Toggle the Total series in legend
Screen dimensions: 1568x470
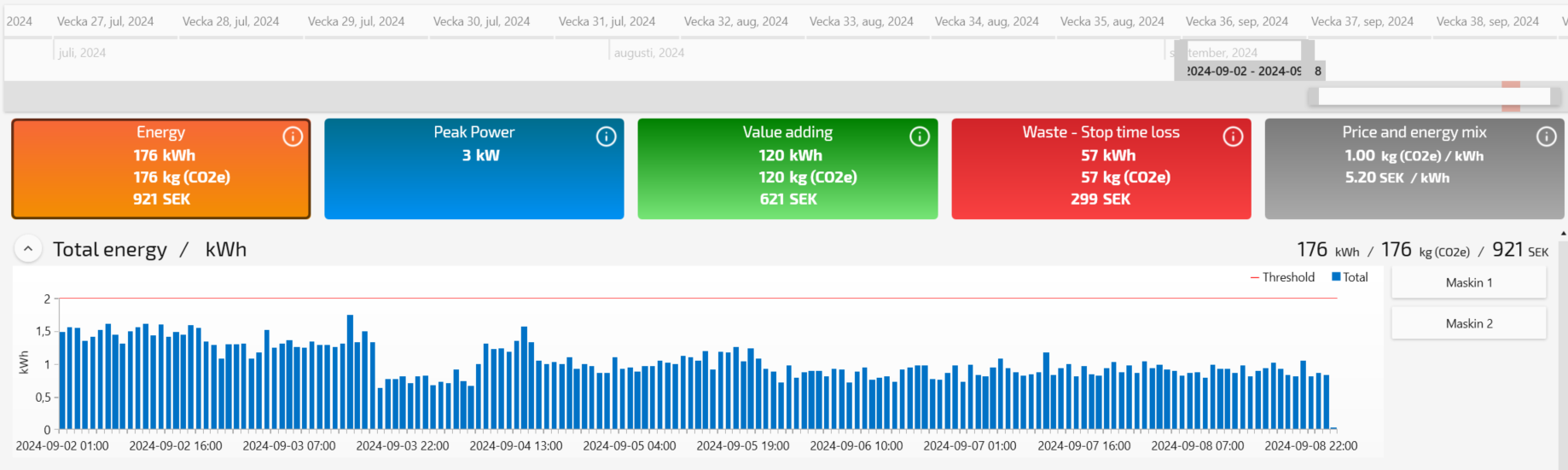tap(1350, 277)
